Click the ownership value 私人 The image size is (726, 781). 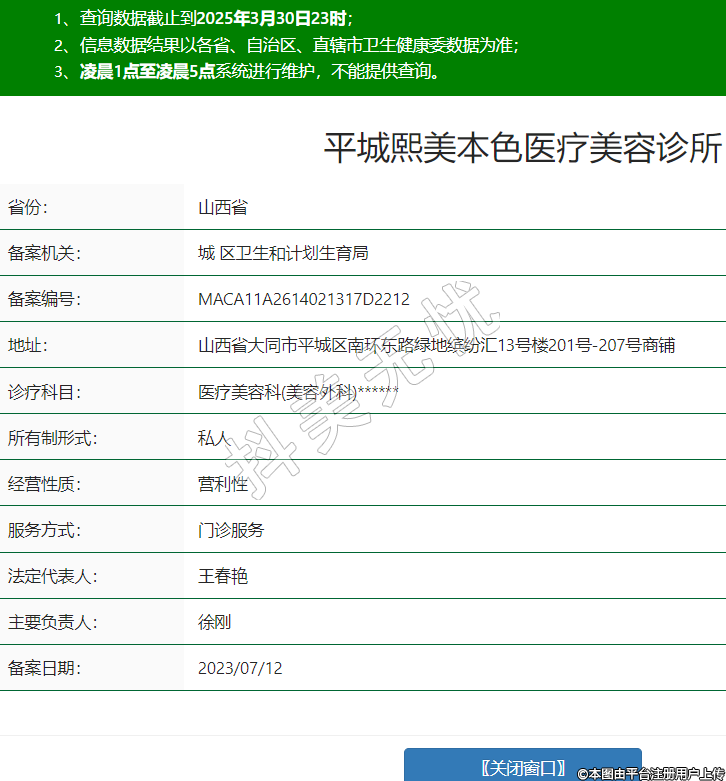(x=215, y=437)
